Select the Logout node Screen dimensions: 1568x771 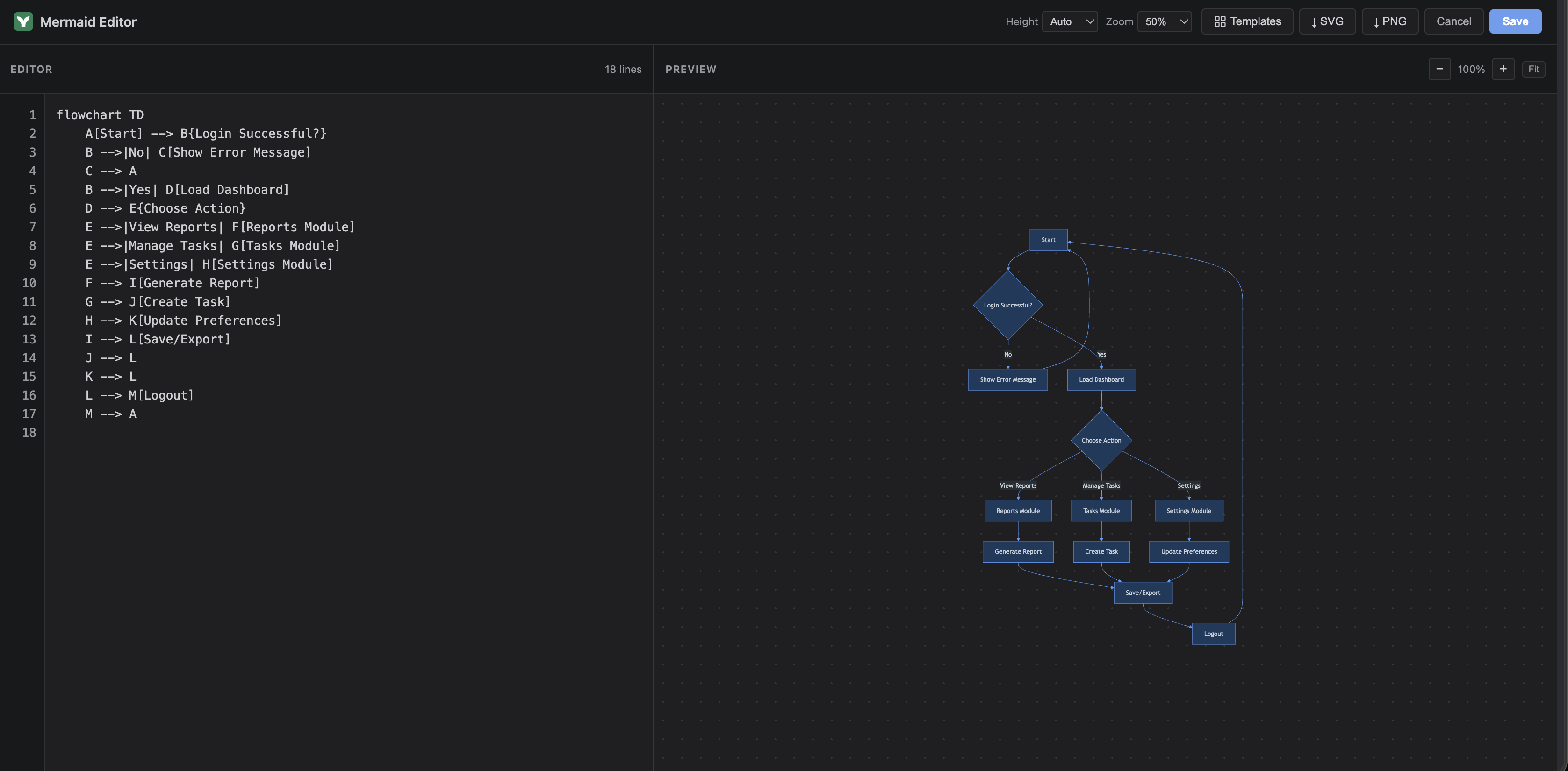[1213, 634]
